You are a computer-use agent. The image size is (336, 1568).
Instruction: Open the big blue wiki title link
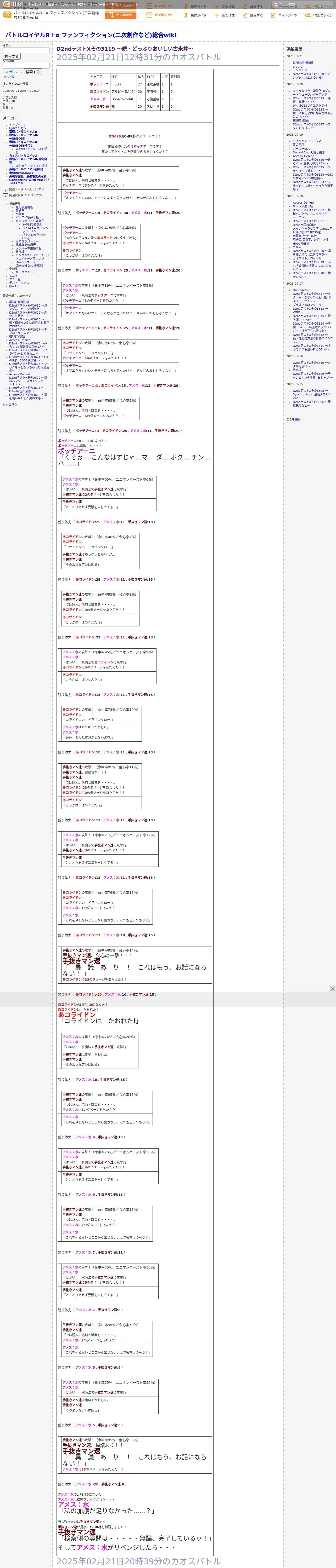point(91,35)
